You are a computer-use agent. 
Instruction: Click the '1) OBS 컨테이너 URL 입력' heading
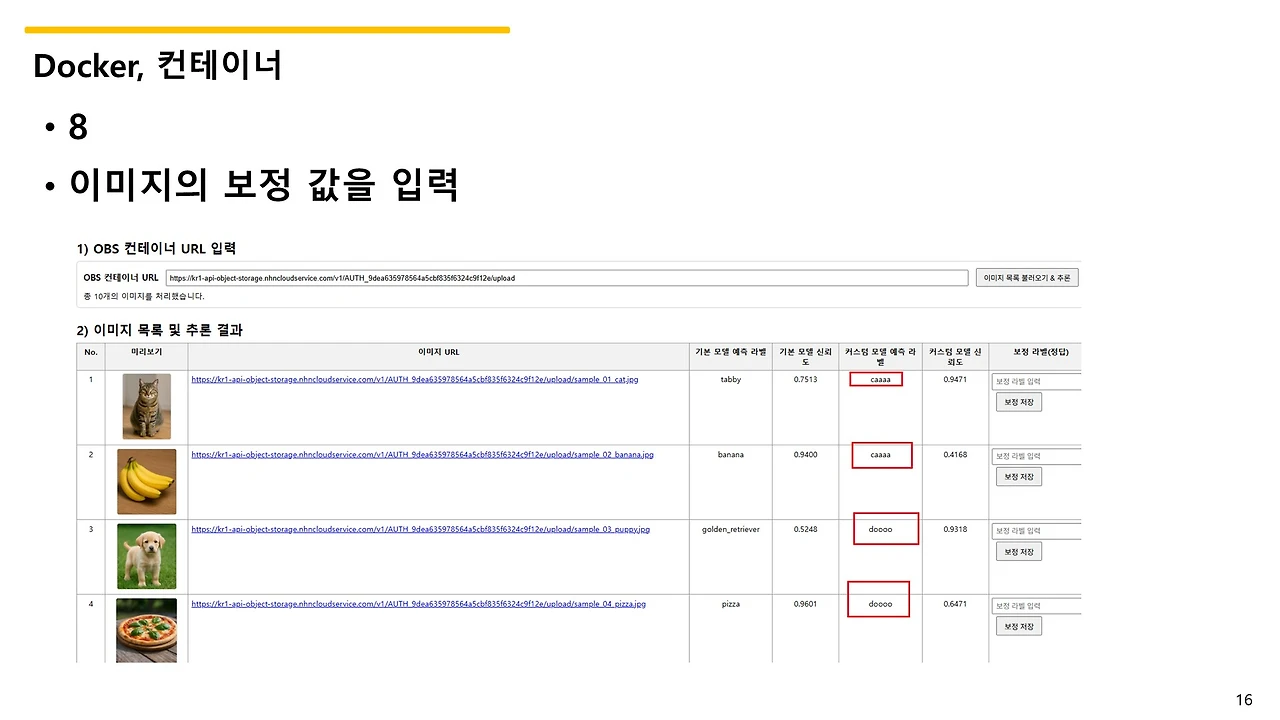(x=157, y=248)
